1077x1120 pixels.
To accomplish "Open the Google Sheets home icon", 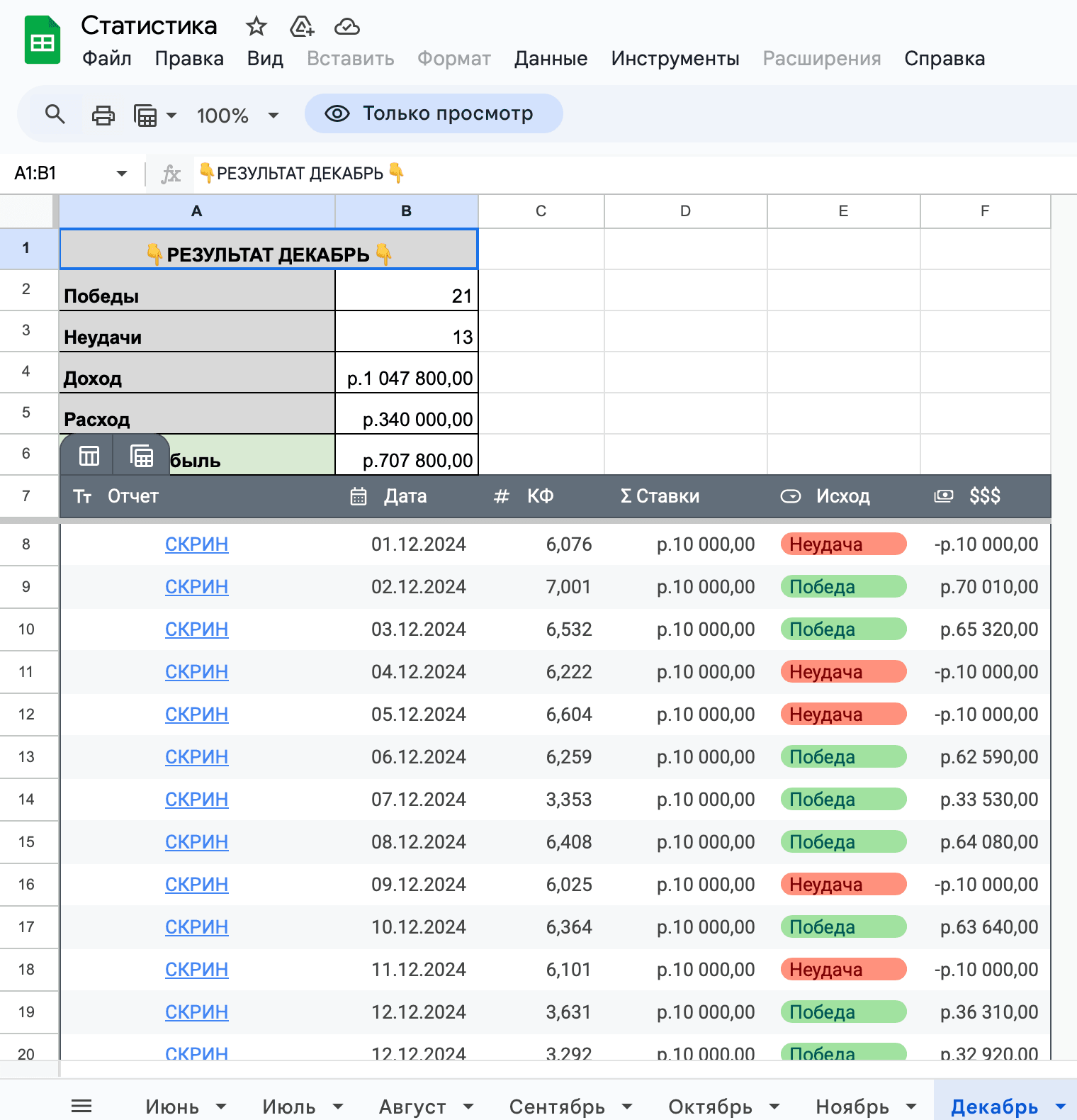I will (x=43, y=40).
